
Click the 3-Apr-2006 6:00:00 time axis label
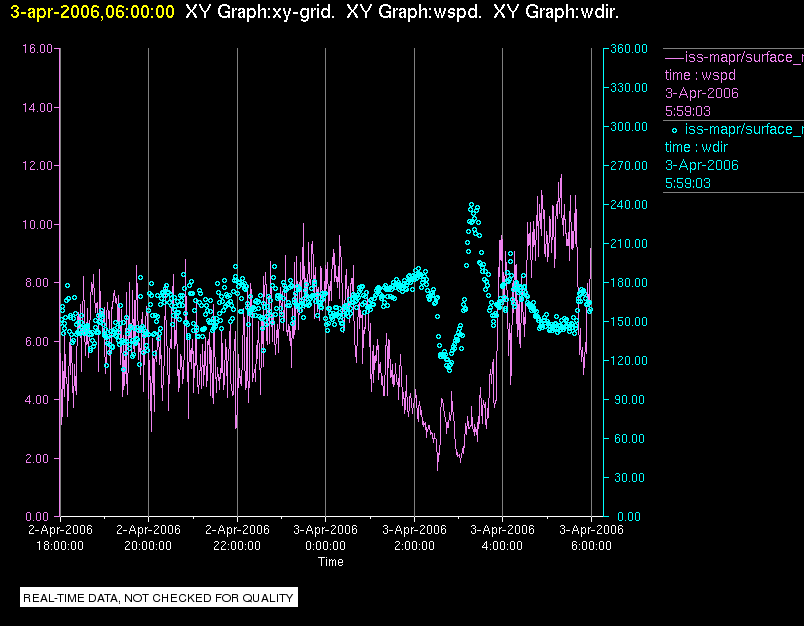(x=591, y=538)
